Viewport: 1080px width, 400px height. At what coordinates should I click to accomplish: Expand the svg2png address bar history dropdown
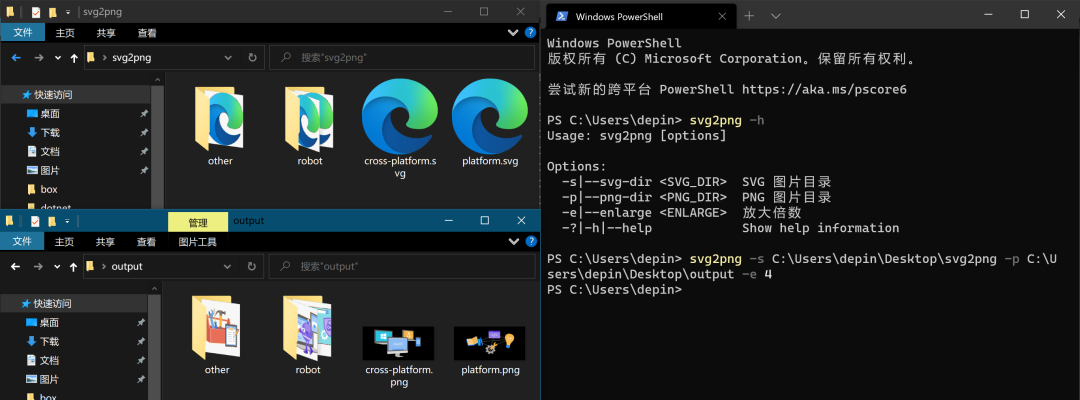(229, 58)
